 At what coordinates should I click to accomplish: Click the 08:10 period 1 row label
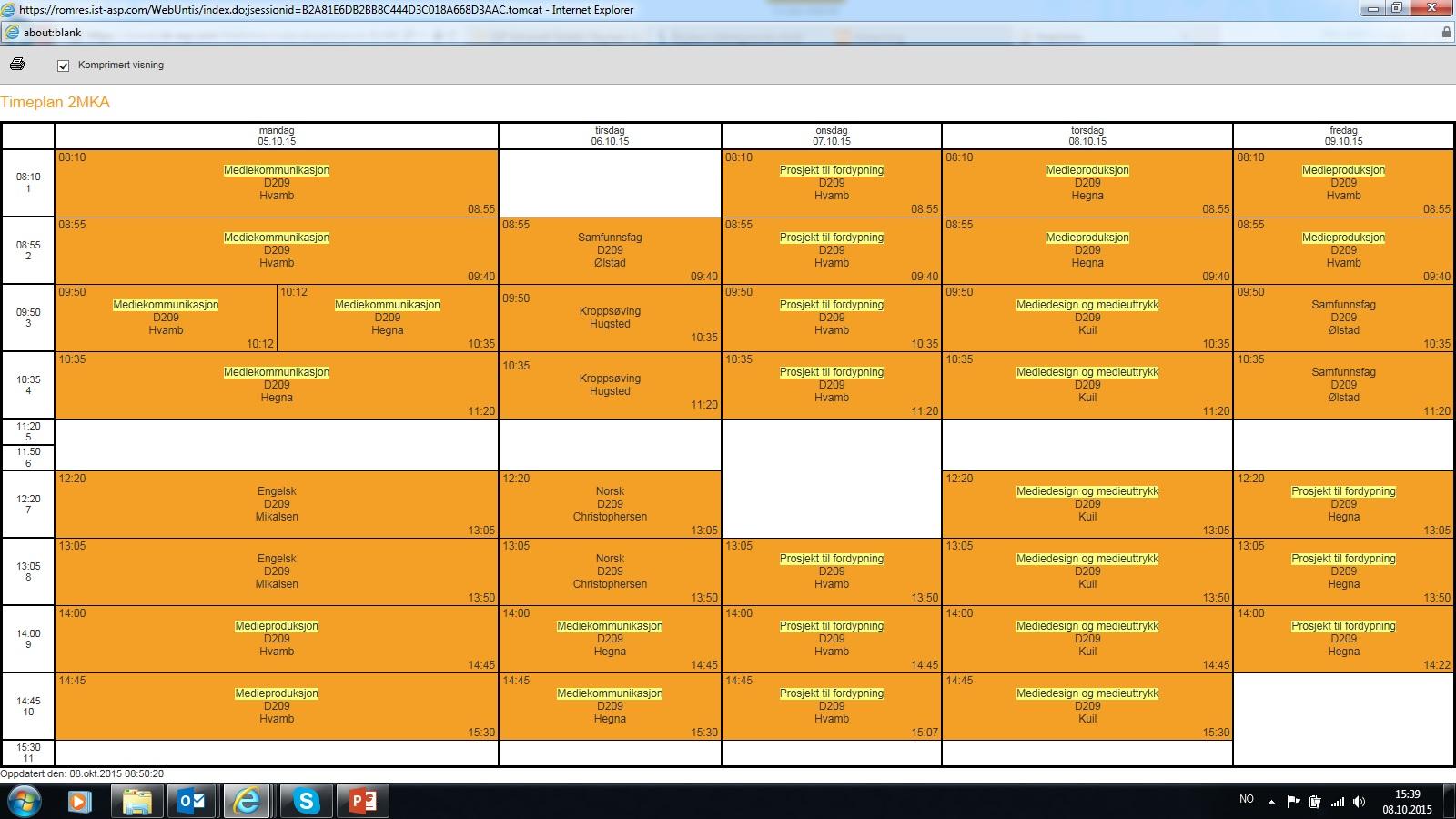point(28,183)
